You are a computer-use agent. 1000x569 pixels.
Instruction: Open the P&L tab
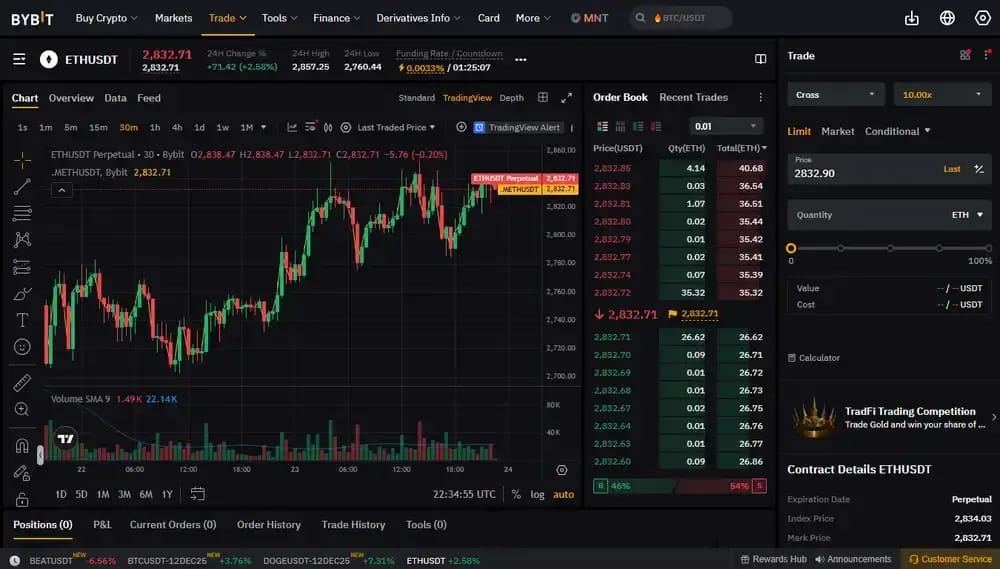tap(102, 524)
